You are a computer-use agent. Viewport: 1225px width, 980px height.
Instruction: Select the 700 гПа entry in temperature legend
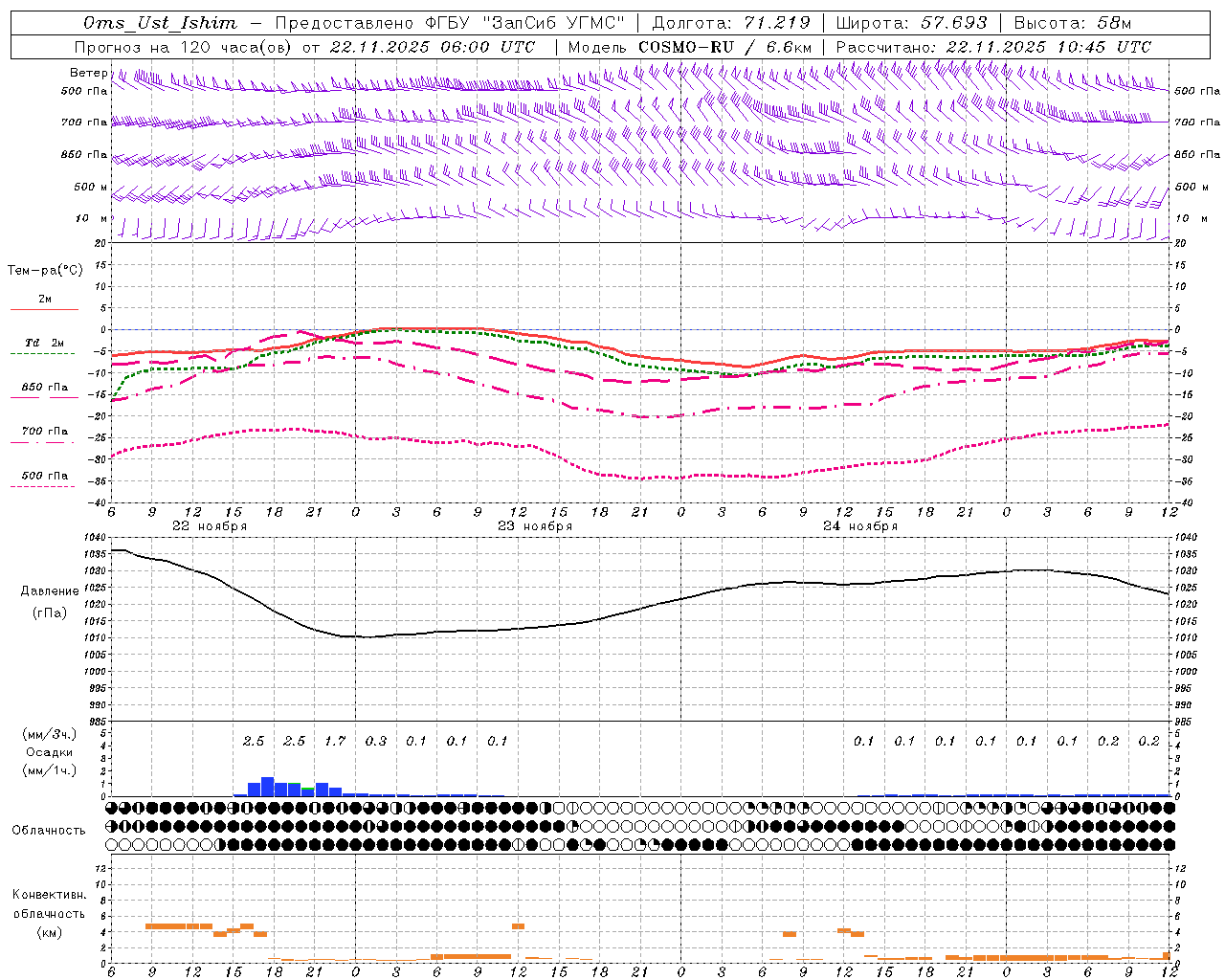click(45, 431)
